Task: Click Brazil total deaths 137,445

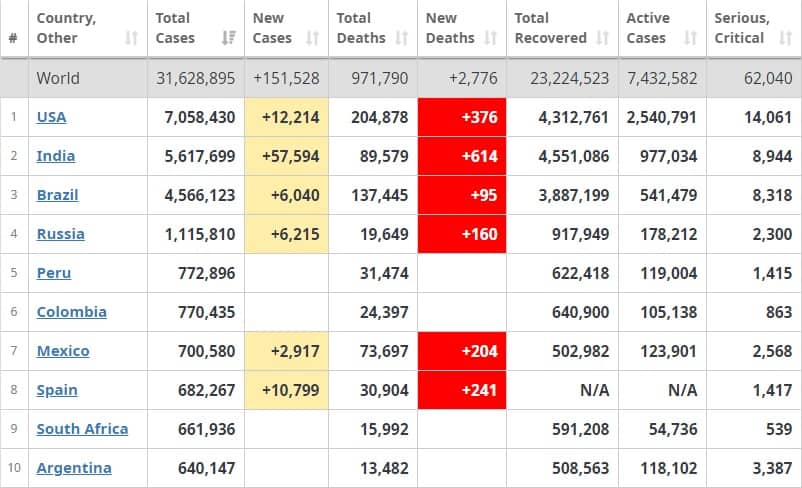Action: [380, 195]
